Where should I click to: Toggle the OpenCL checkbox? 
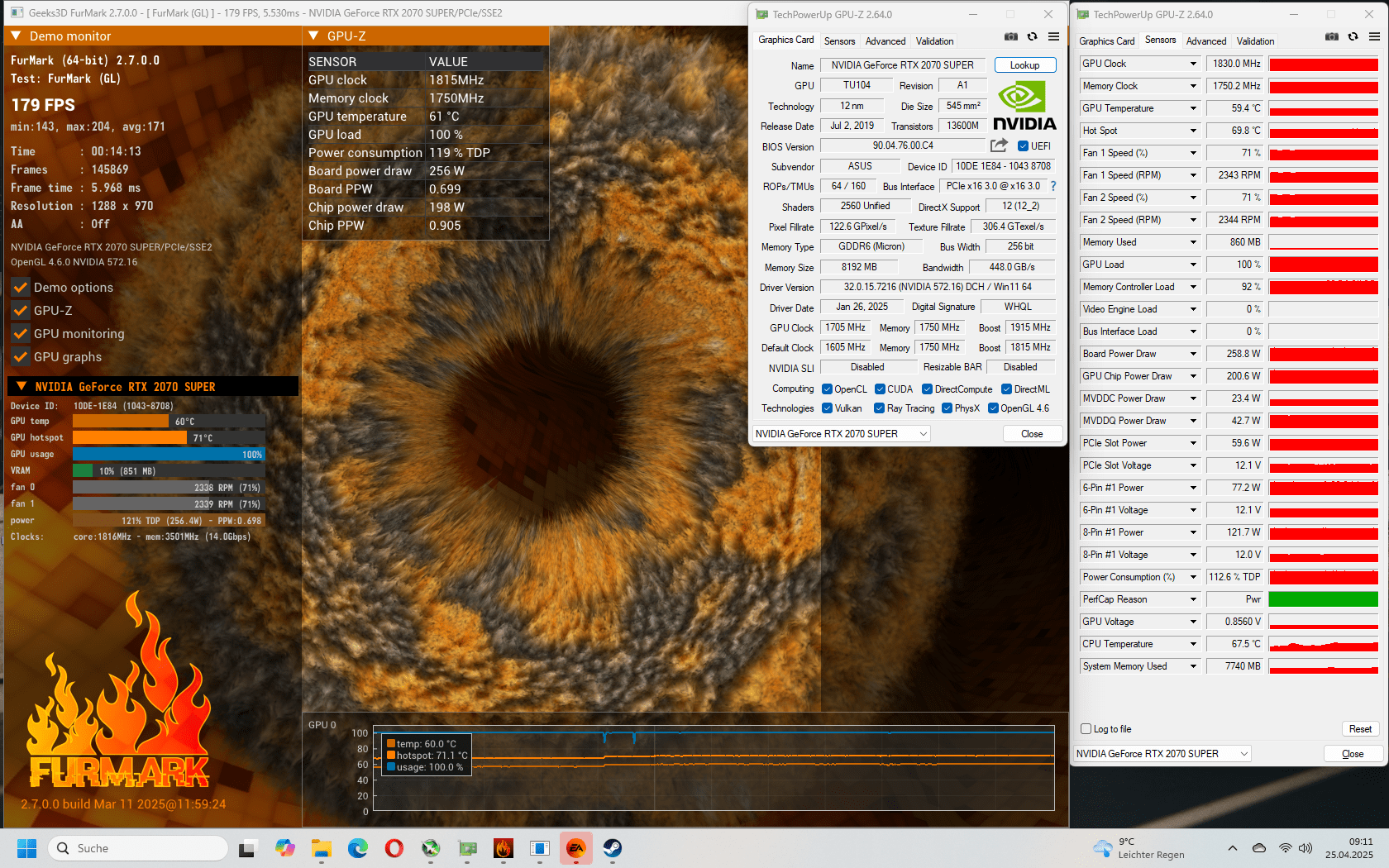click(827, 389)
